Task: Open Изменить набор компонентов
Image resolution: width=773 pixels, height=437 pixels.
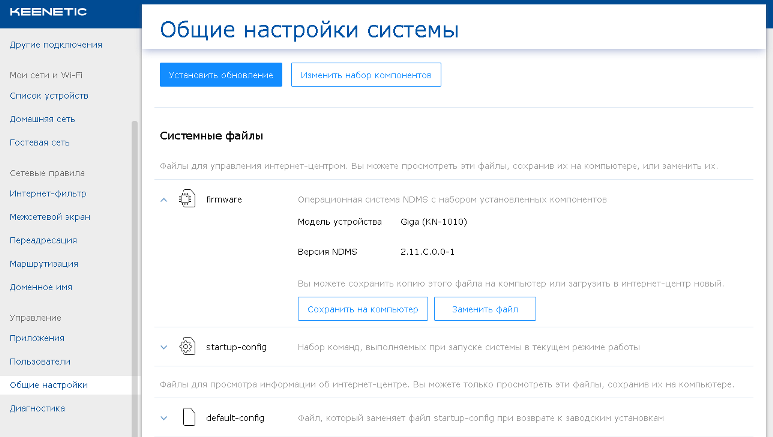Action: [x=366, y=74]
